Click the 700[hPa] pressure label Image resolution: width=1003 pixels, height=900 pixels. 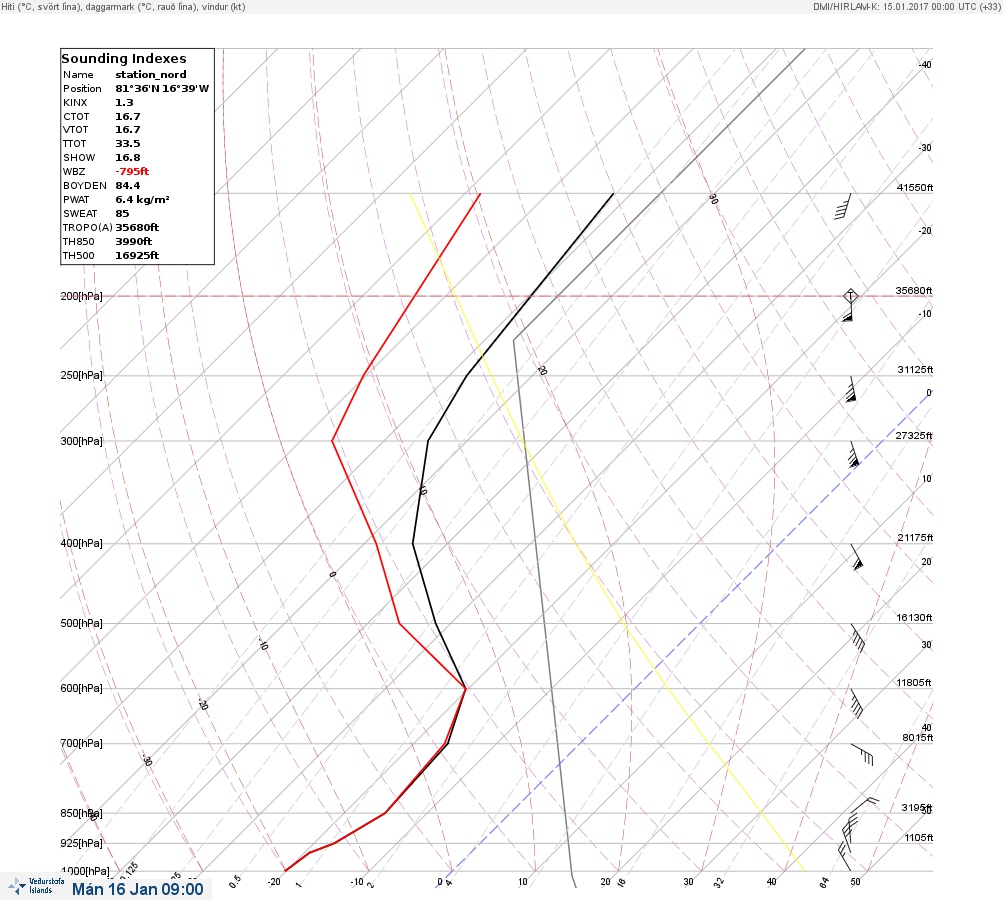[81, 743]
